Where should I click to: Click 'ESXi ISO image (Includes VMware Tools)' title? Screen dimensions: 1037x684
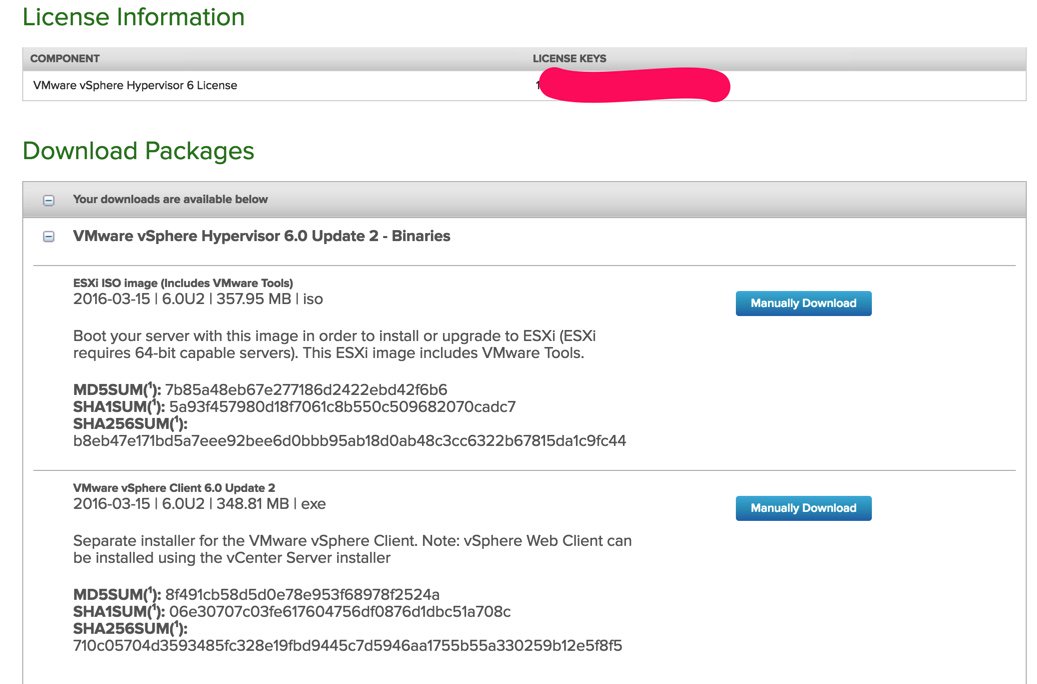183,283
